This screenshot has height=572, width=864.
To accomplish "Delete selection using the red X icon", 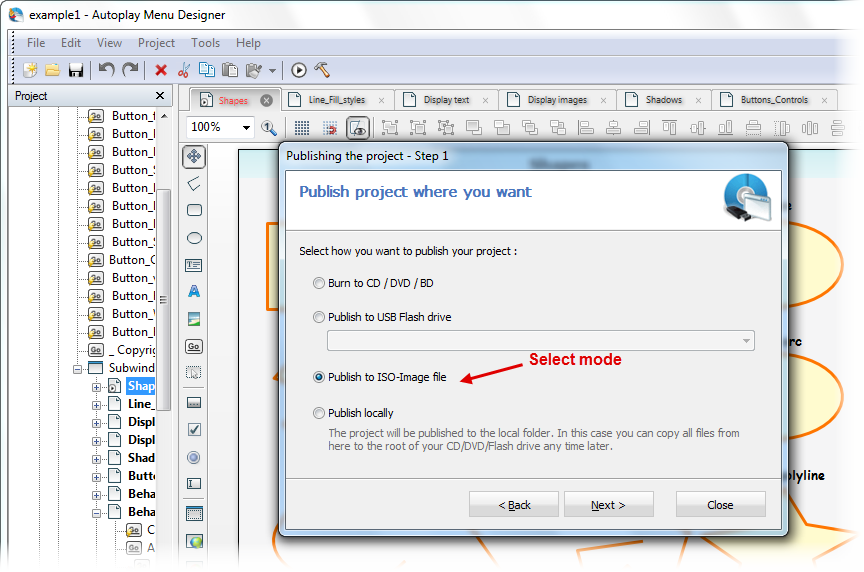I will (161, 70).
